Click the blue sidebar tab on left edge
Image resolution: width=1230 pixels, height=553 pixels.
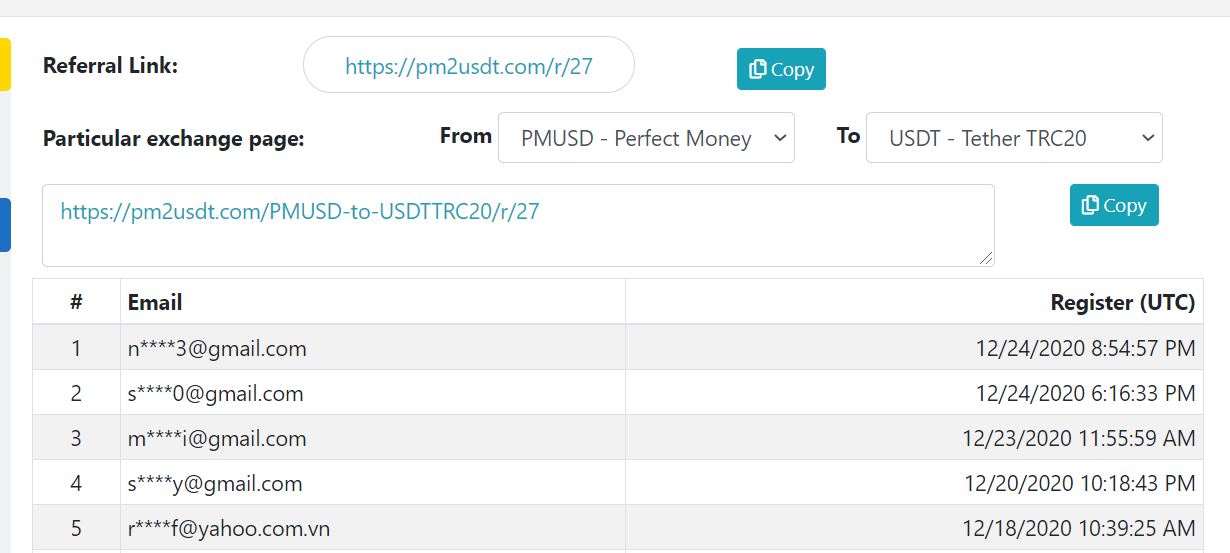click(x=5, y=225)
